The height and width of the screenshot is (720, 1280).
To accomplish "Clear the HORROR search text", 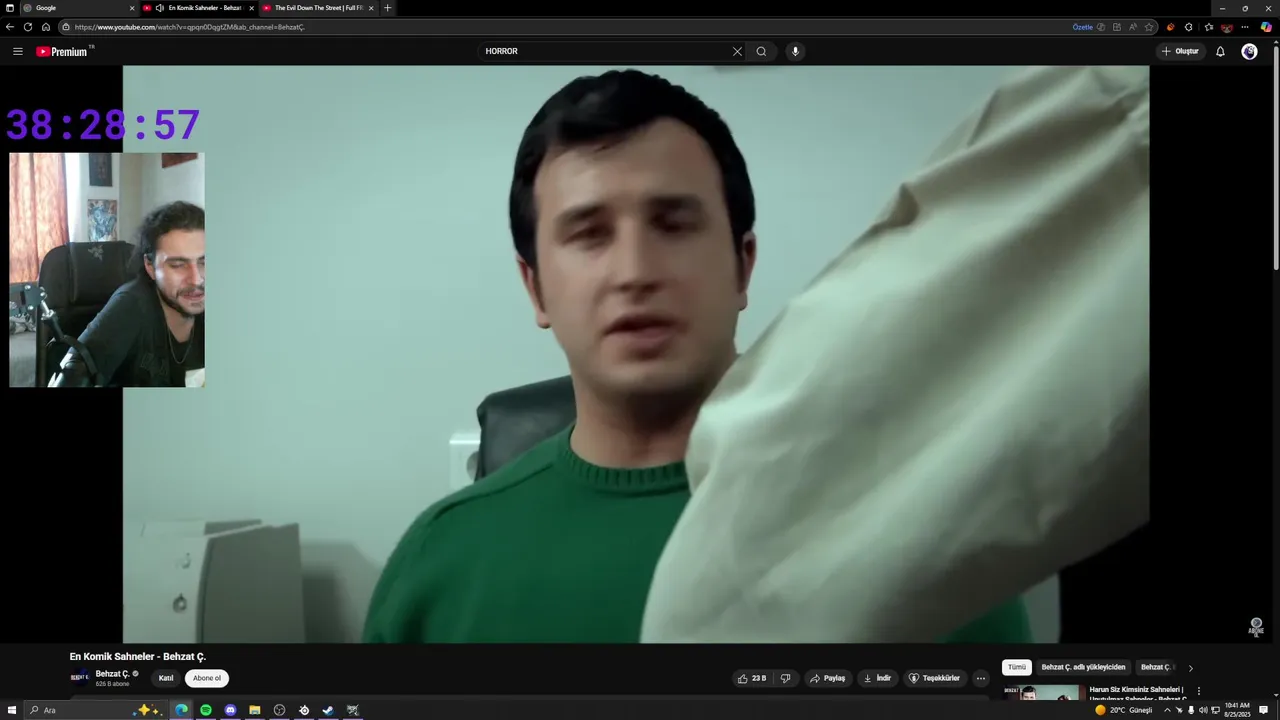I will (737, 51).
